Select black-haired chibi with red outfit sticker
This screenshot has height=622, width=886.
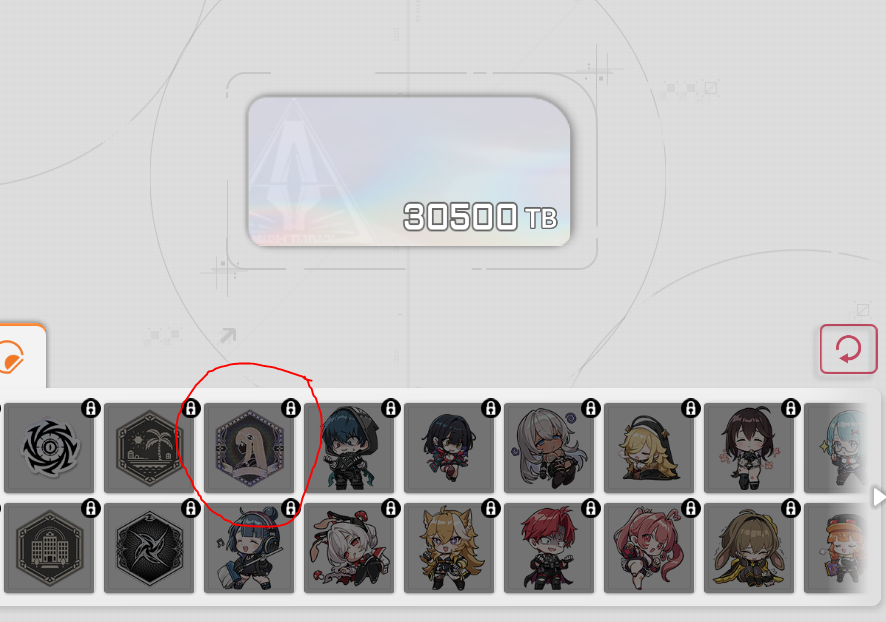(449, 447)
